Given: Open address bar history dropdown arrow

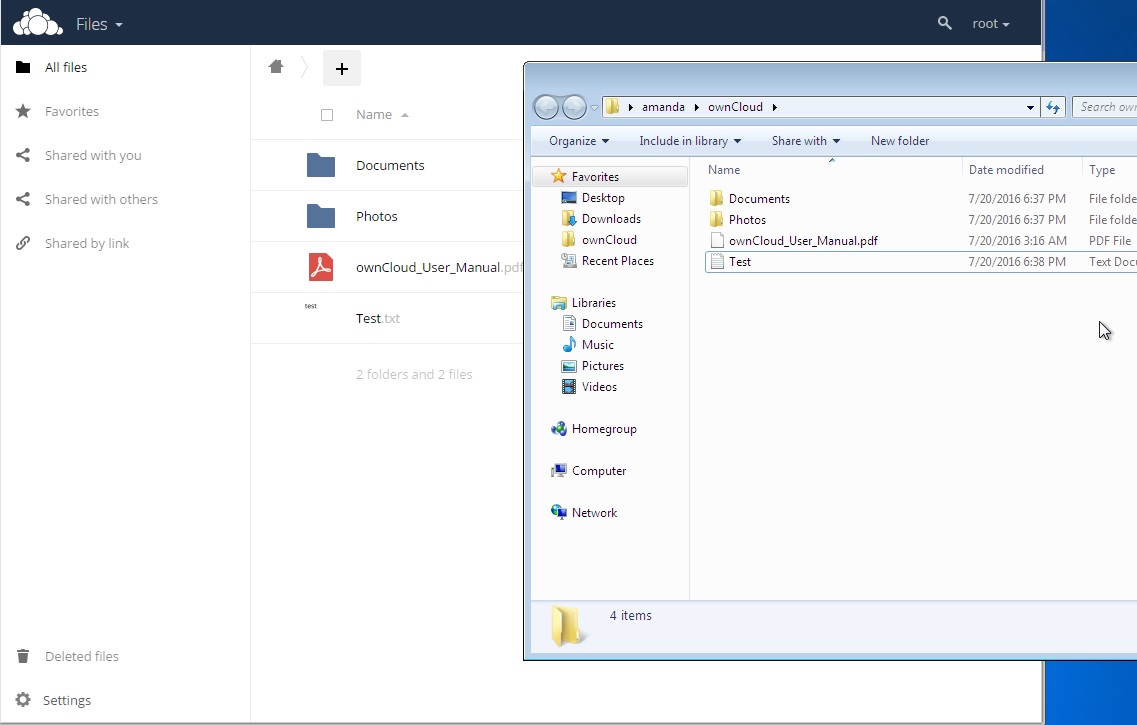Looking at the screenshot, I should pos(1030,107).
